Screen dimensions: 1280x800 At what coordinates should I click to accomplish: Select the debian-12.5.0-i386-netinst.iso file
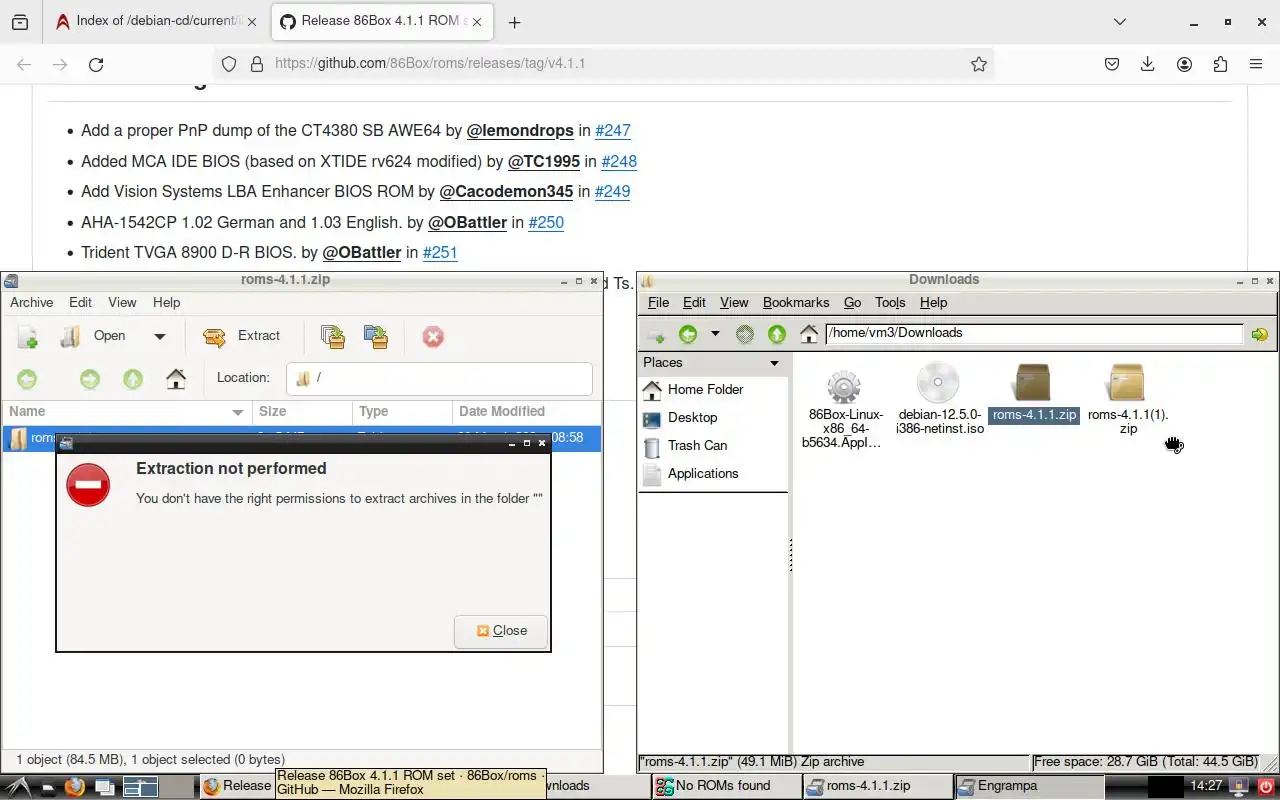pos(939,399)
